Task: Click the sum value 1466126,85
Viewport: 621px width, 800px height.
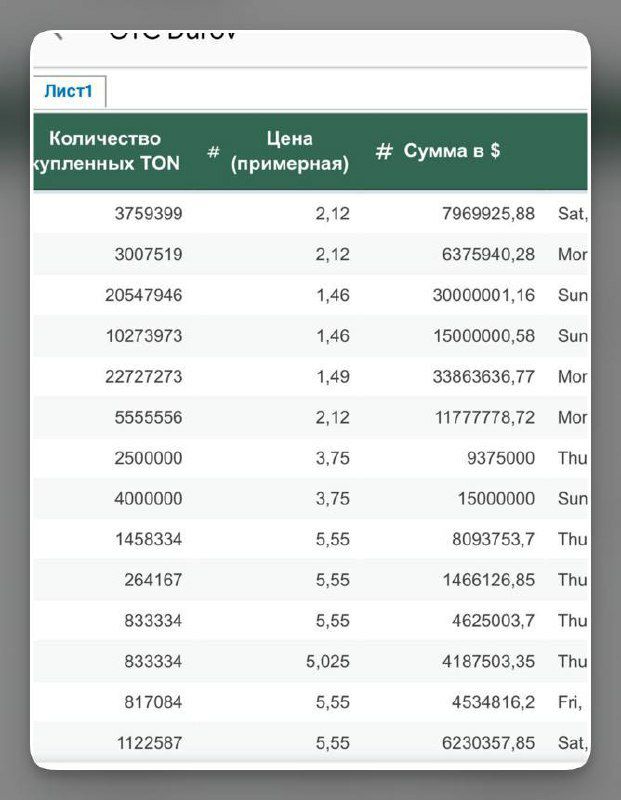Action: 489,580
